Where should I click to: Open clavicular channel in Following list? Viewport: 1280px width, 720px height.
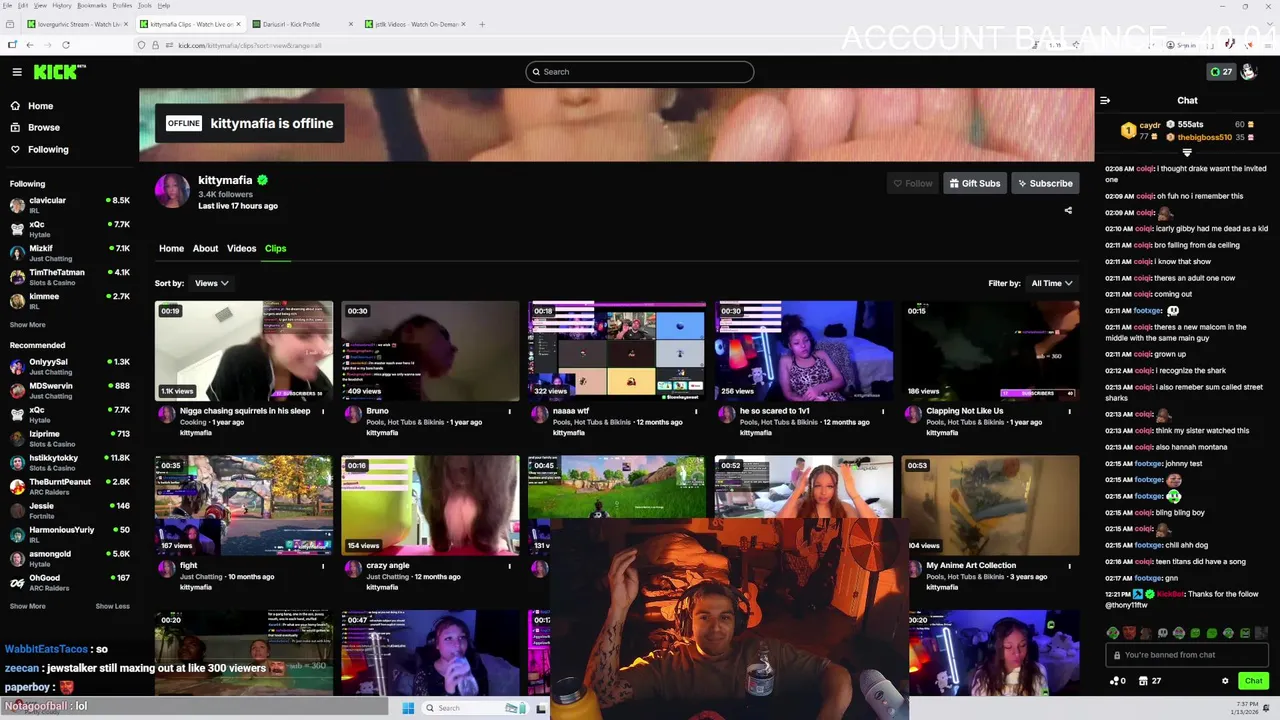point(70,205)
